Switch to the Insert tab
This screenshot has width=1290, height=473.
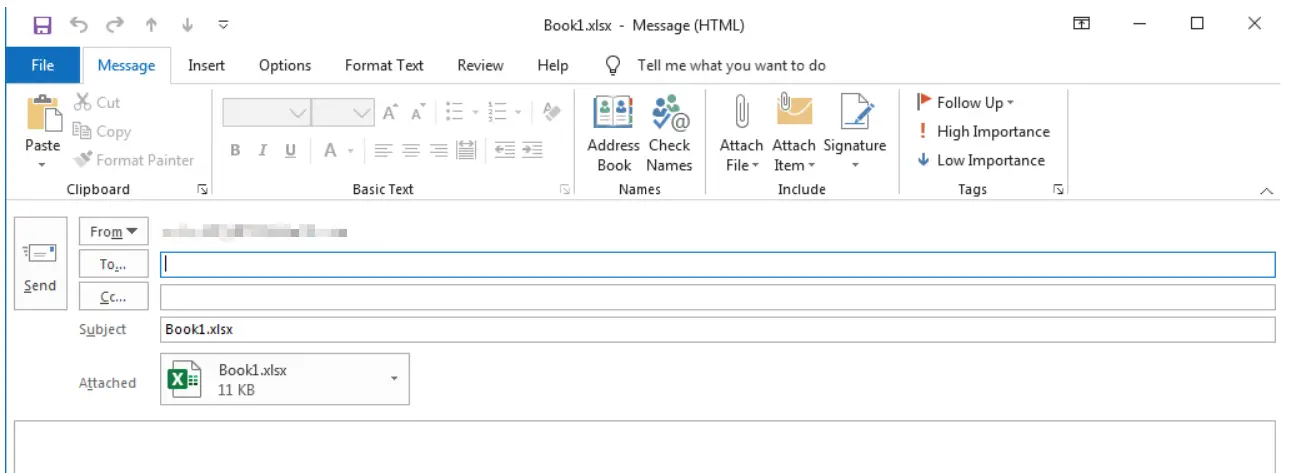pyautogui.click(x=206, y=65)
